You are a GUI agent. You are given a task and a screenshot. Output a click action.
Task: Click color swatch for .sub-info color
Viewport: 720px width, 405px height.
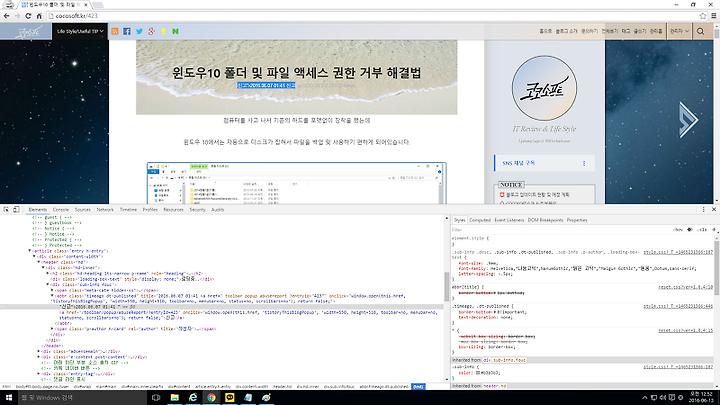pyautogui.click(x=478, y=373)
